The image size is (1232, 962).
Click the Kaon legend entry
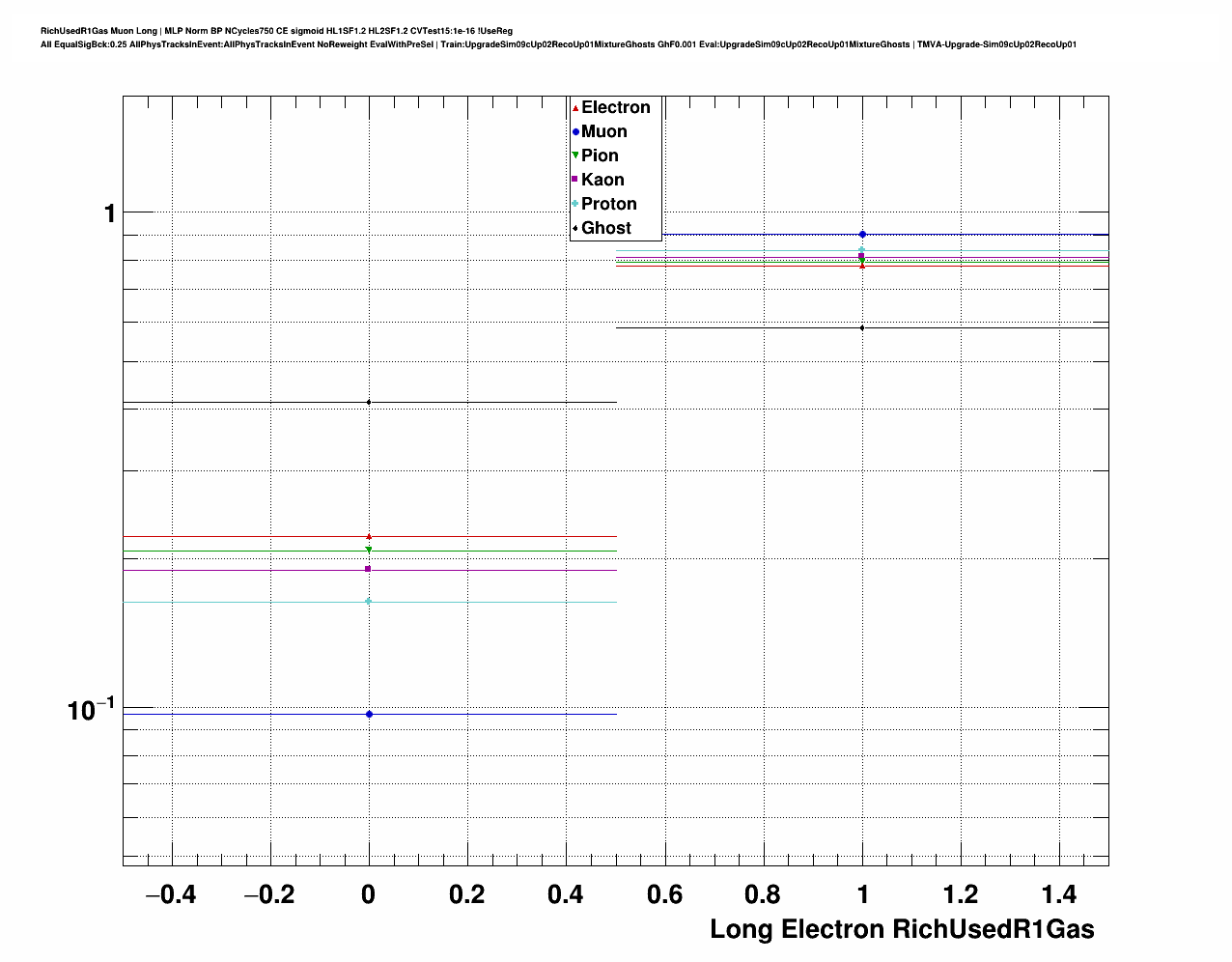click(x=598, y=181)
